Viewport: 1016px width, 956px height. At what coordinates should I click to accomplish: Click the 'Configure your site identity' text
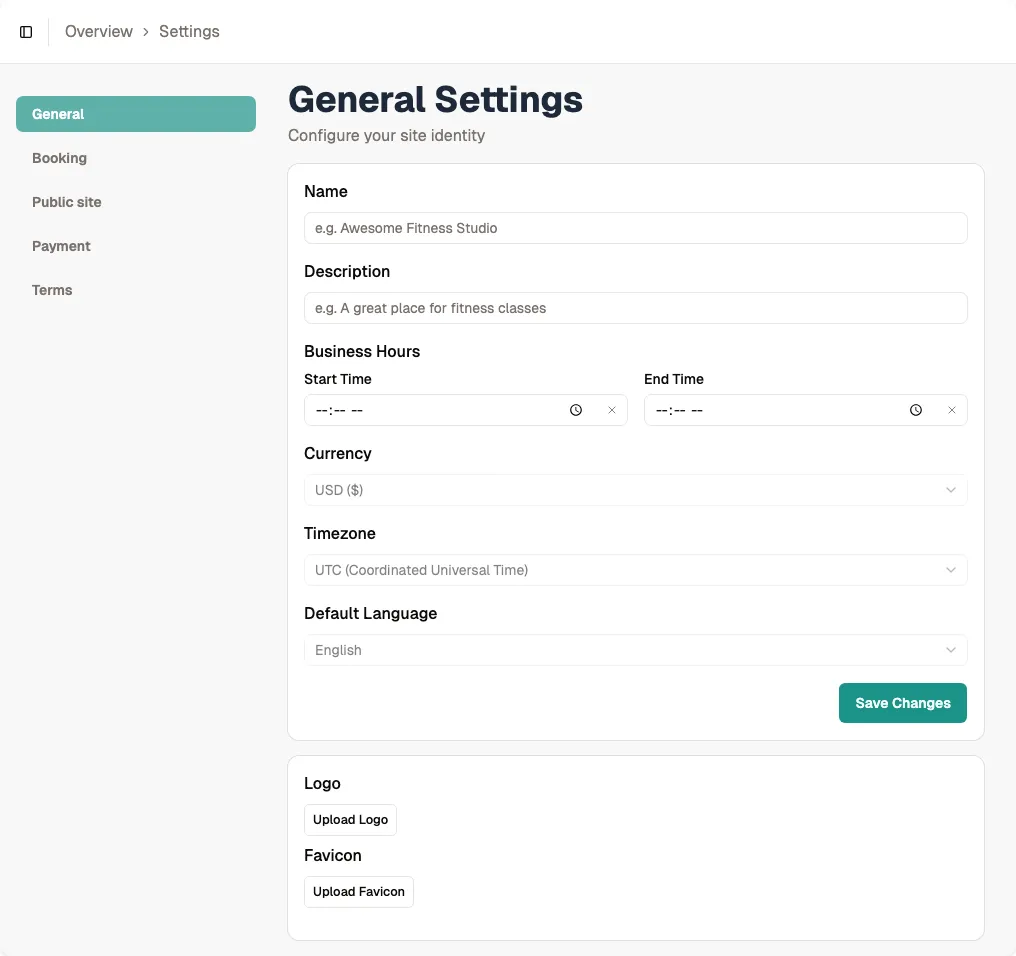[387, 135]
